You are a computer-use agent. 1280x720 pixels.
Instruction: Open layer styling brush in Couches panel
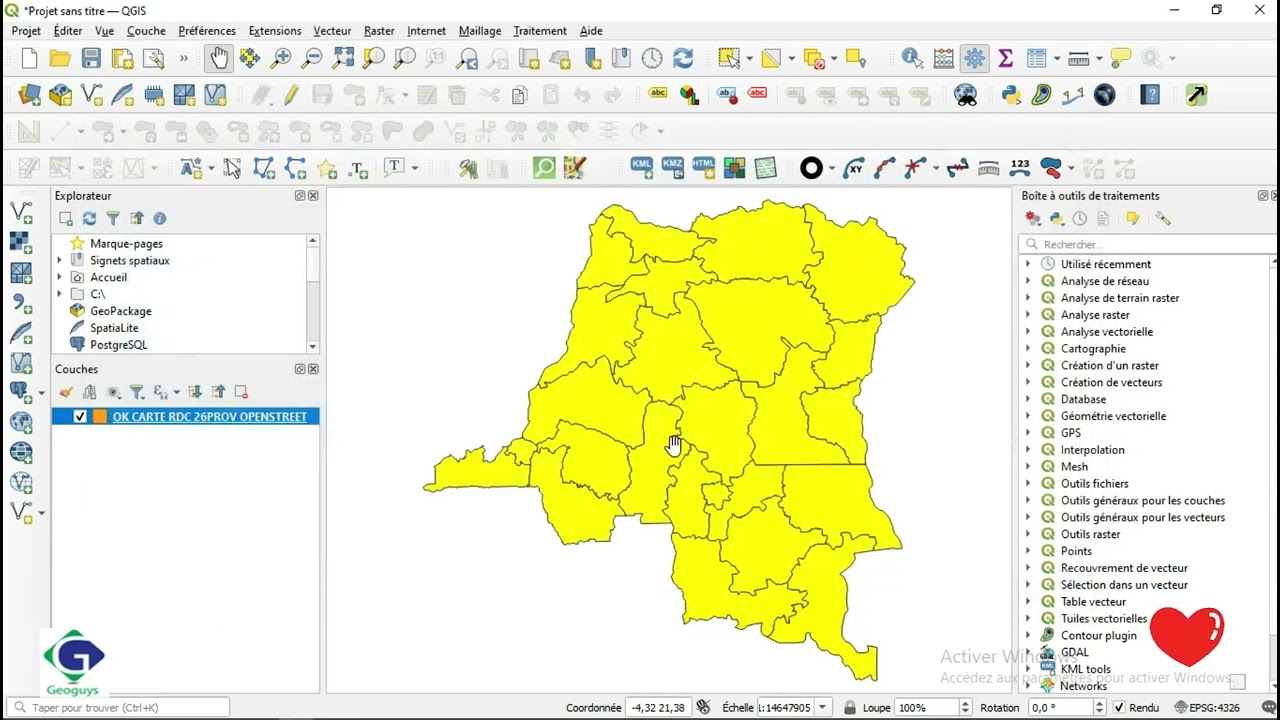point(66,392)
